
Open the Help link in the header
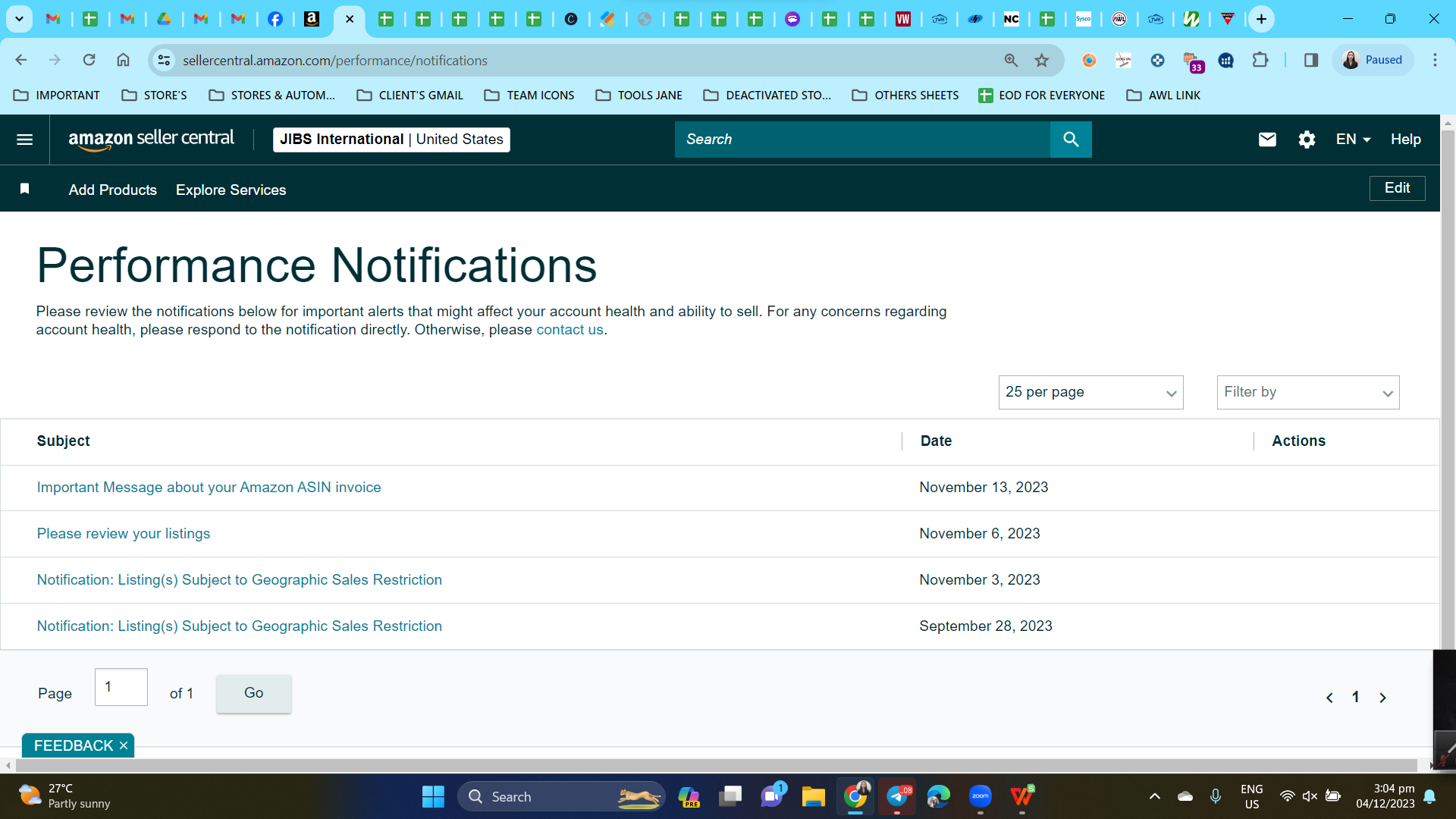(1405, 140)
